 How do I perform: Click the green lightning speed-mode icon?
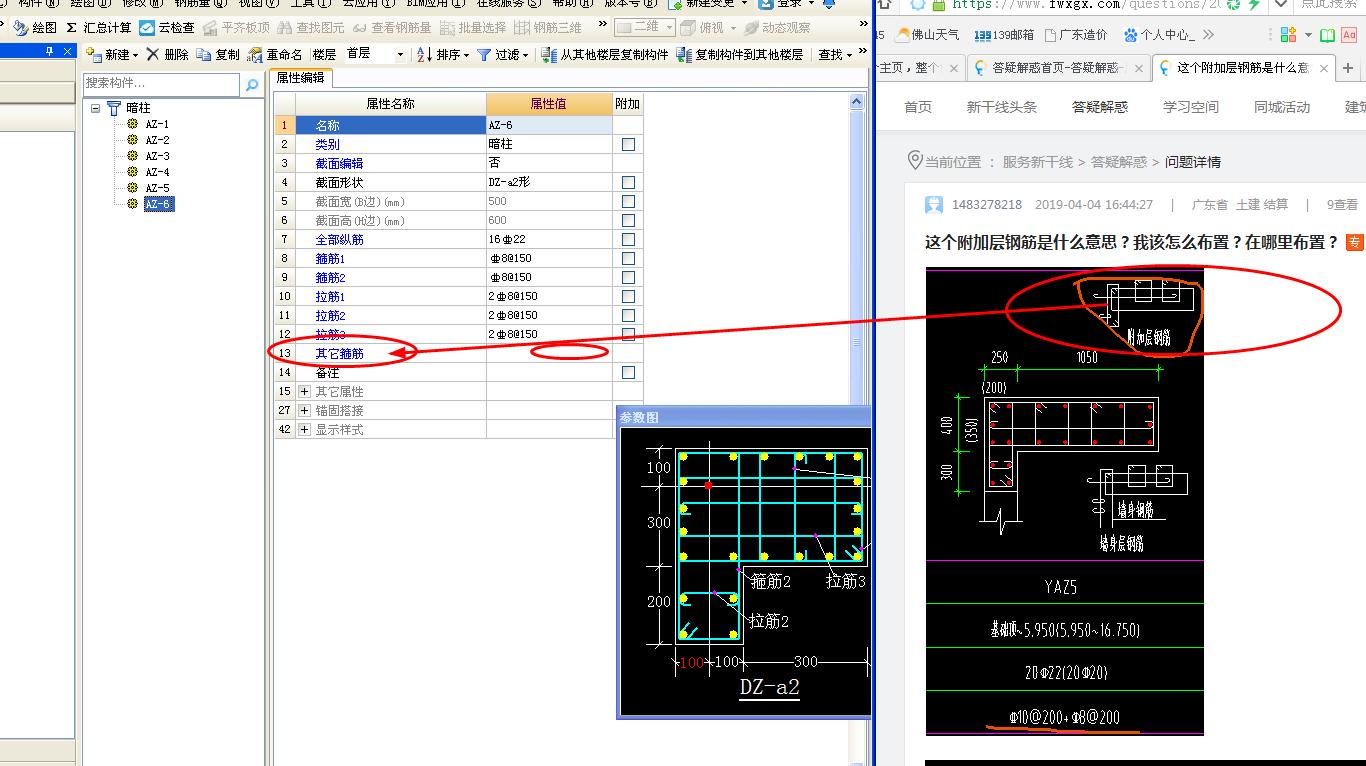[1253, 5]
